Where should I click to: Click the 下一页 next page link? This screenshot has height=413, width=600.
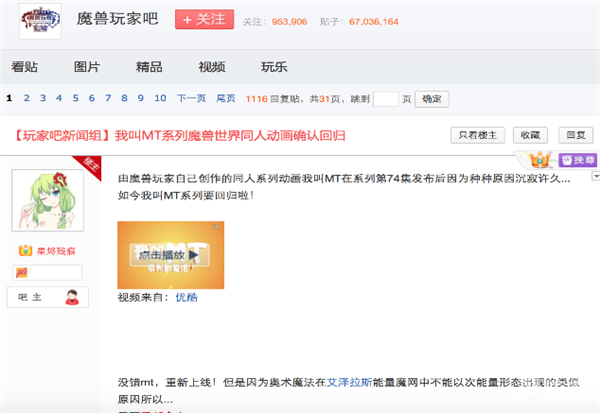[x=191, y=98]
